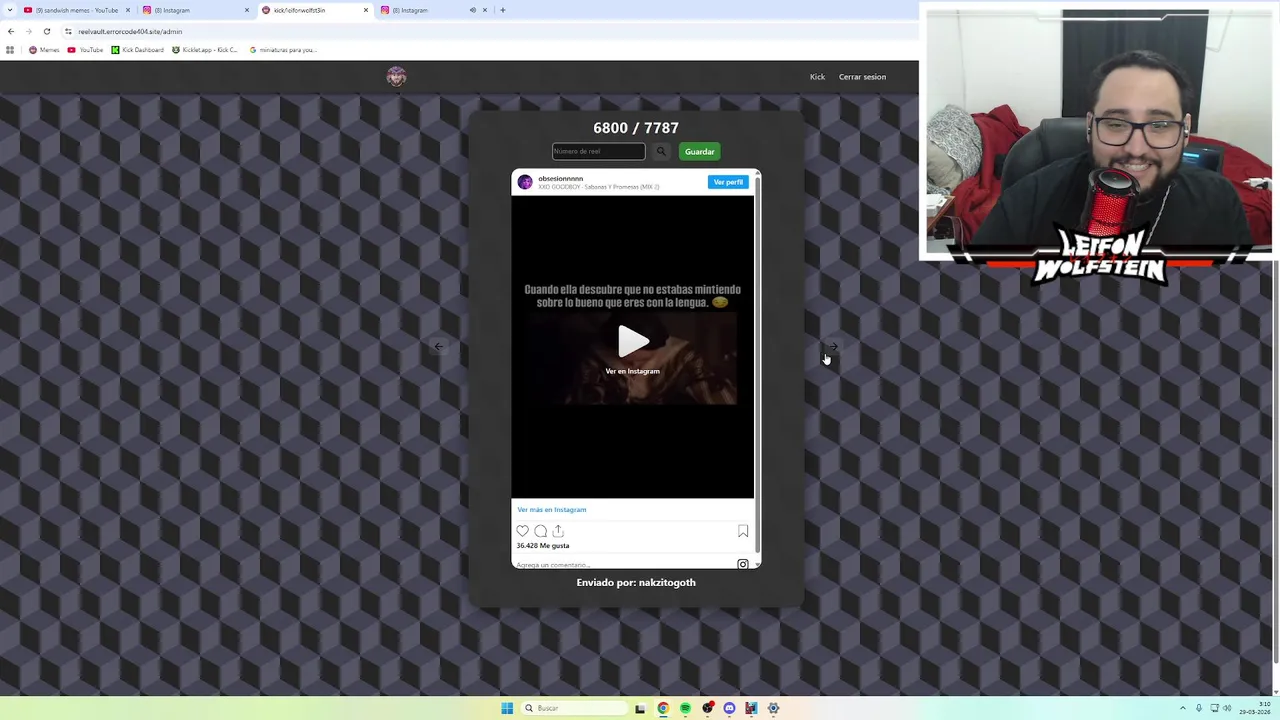
Task: Go forward in browser history
Action: point(28,31)
